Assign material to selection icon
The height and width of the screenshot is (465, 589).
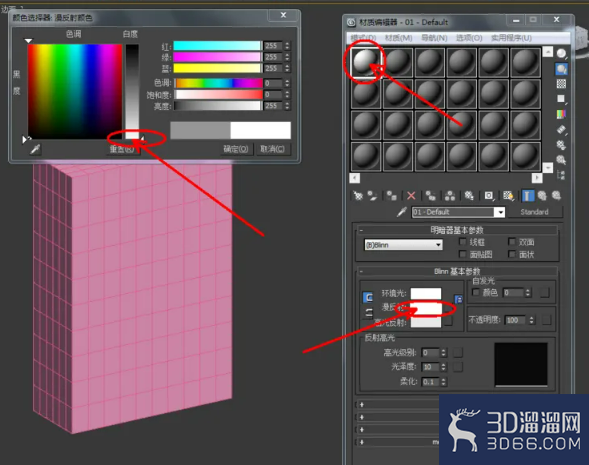(x=392, y=196)
